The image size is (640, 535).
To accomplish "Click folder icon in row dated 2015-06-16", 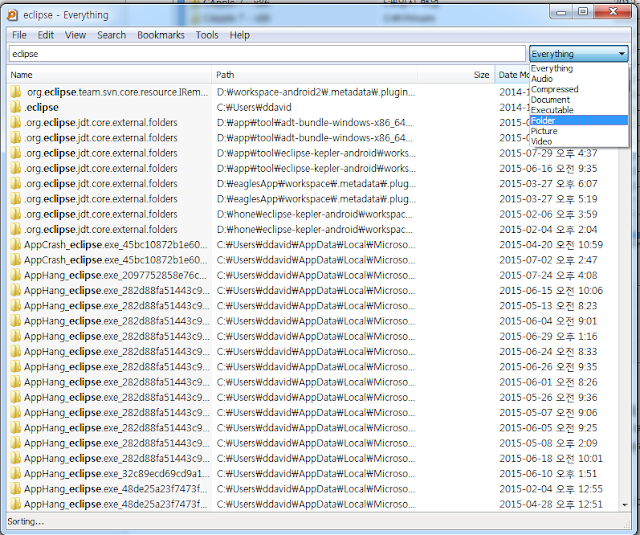I will pos(16,169).
